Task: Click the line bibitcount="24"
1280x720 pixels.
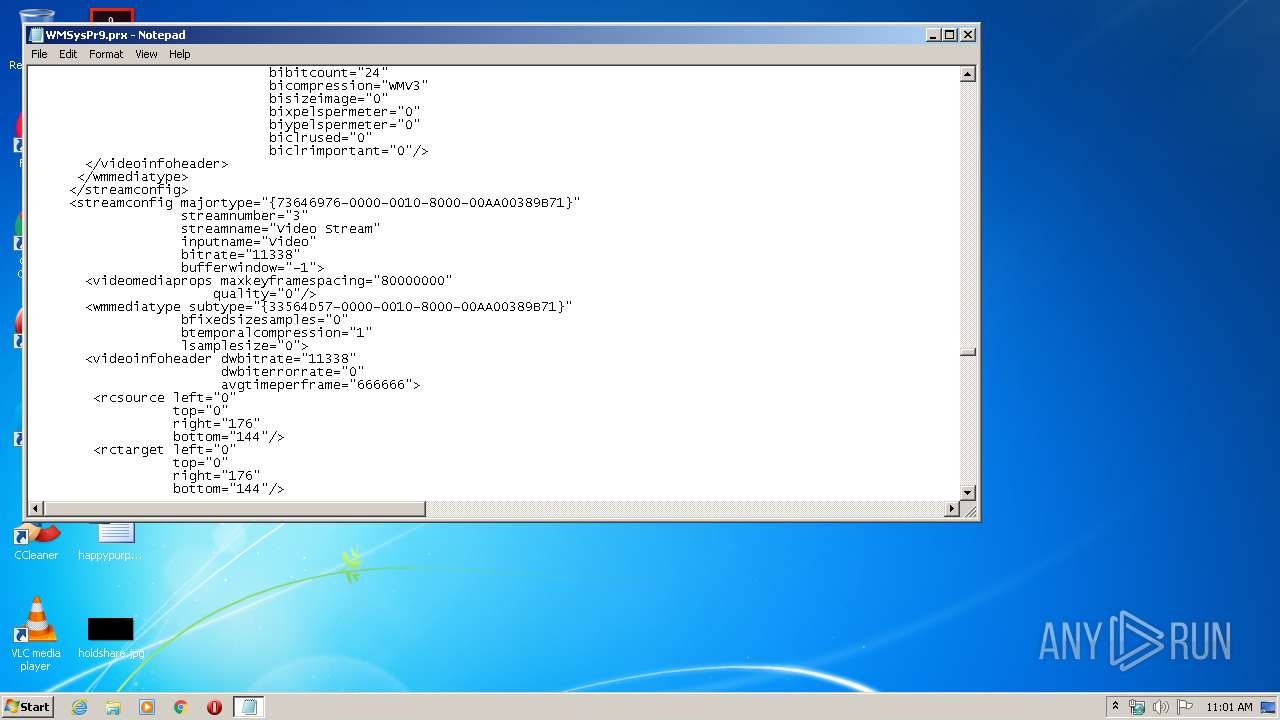Action: [x=328, y=73]
